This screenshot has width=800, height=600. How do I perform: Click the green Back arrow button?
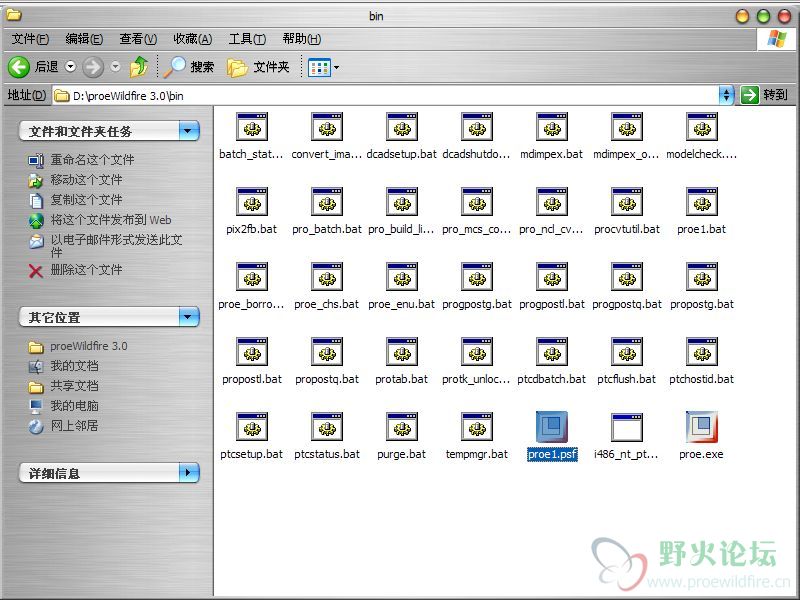(x=19, y=67)
